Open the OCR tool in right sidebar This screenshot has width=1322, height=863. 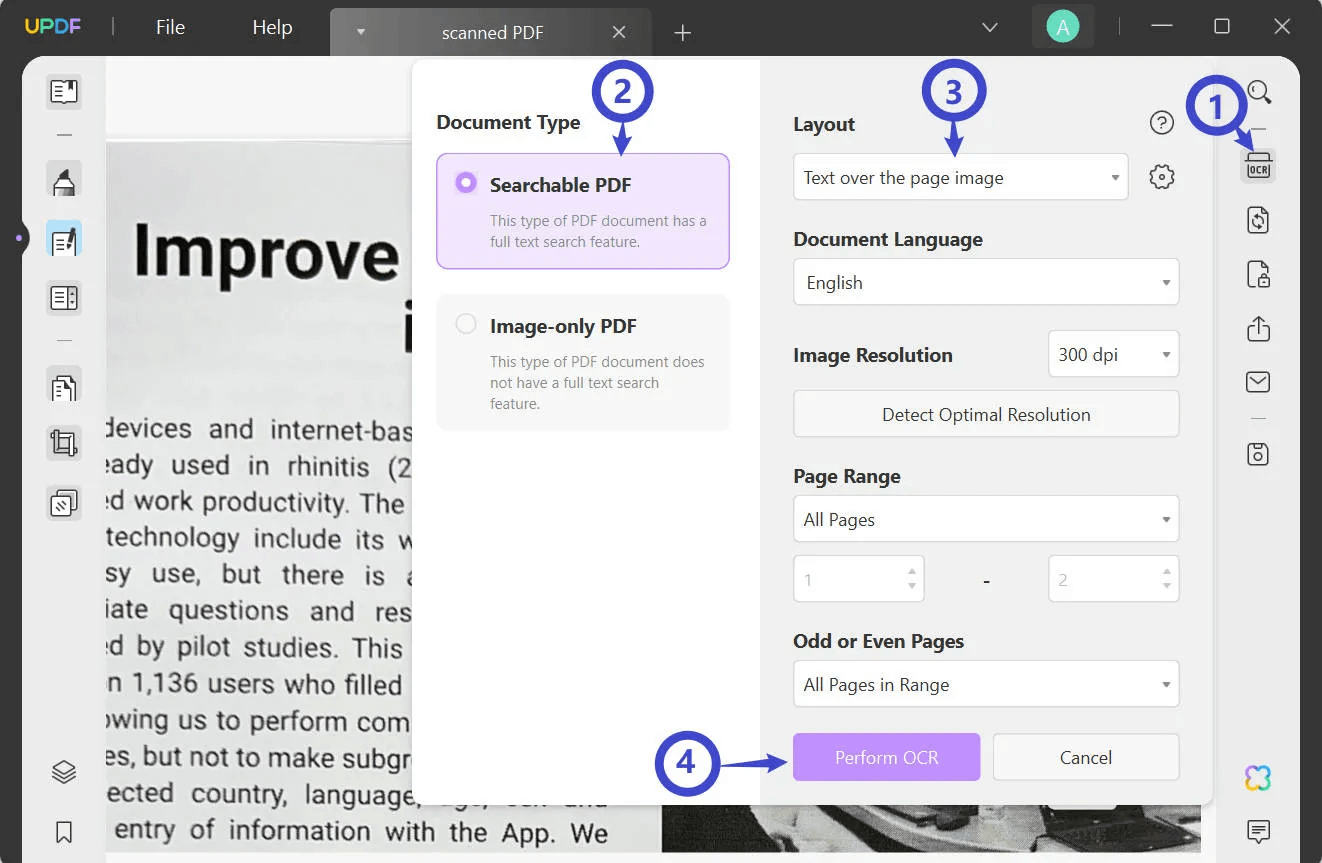tap(1258, 165)
